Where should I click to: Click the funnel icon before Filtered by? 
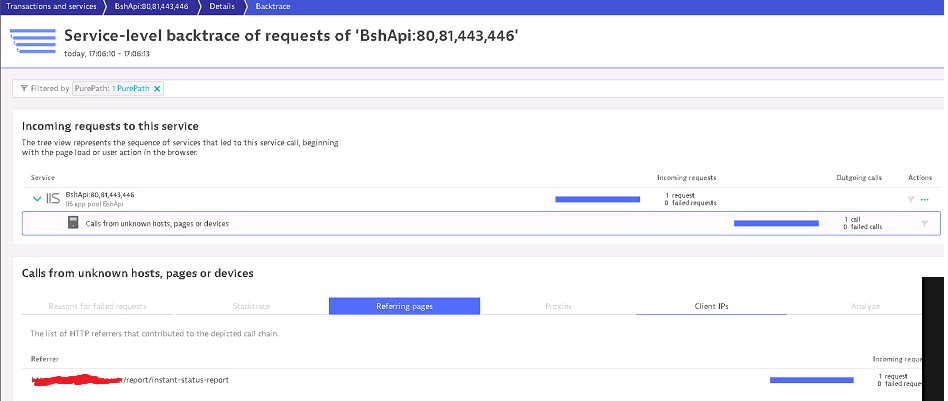[x=24, y=89]
